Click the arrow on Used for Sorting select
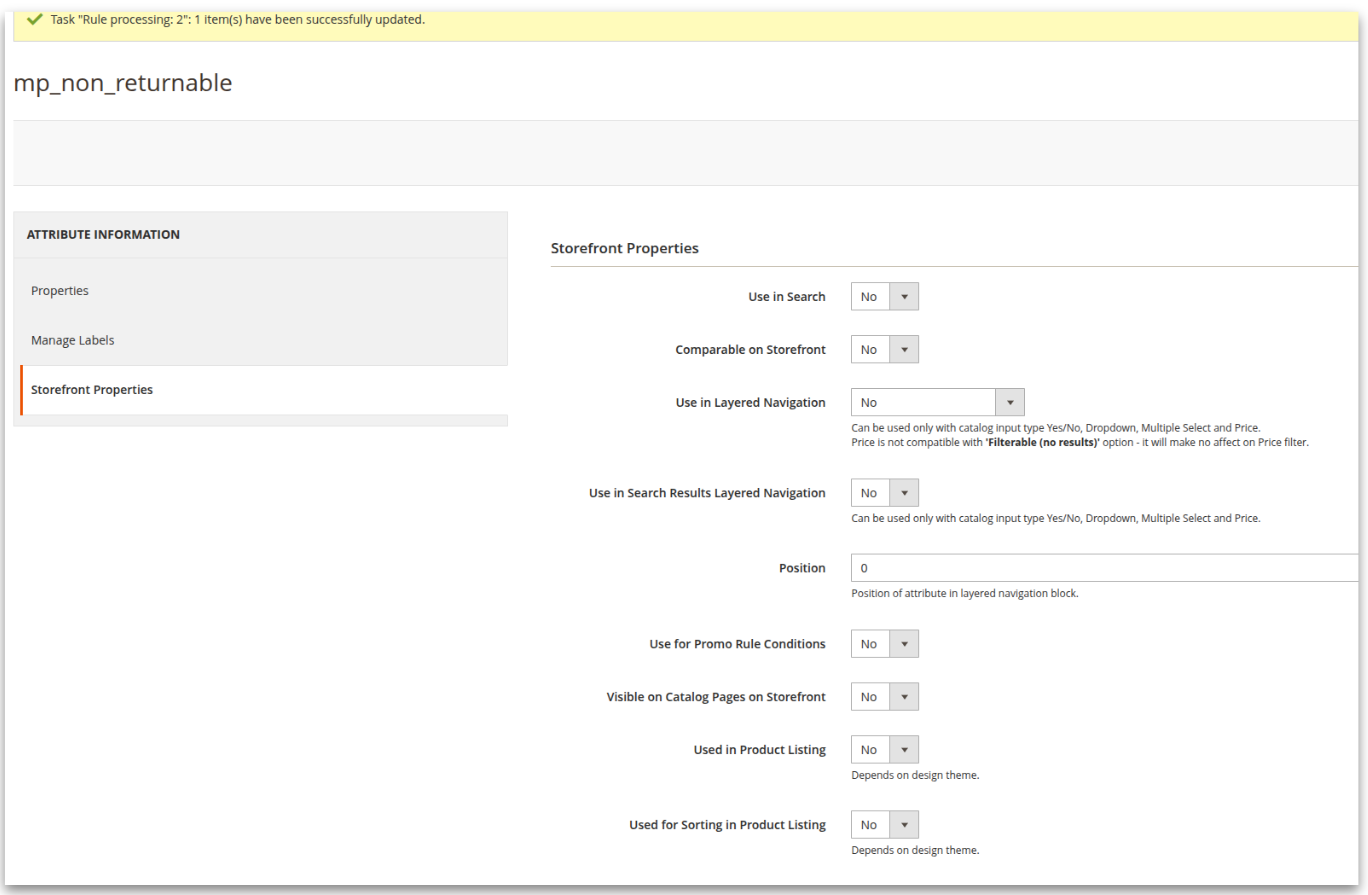The height and width of the screenshot is (895, 1368). 906,824
